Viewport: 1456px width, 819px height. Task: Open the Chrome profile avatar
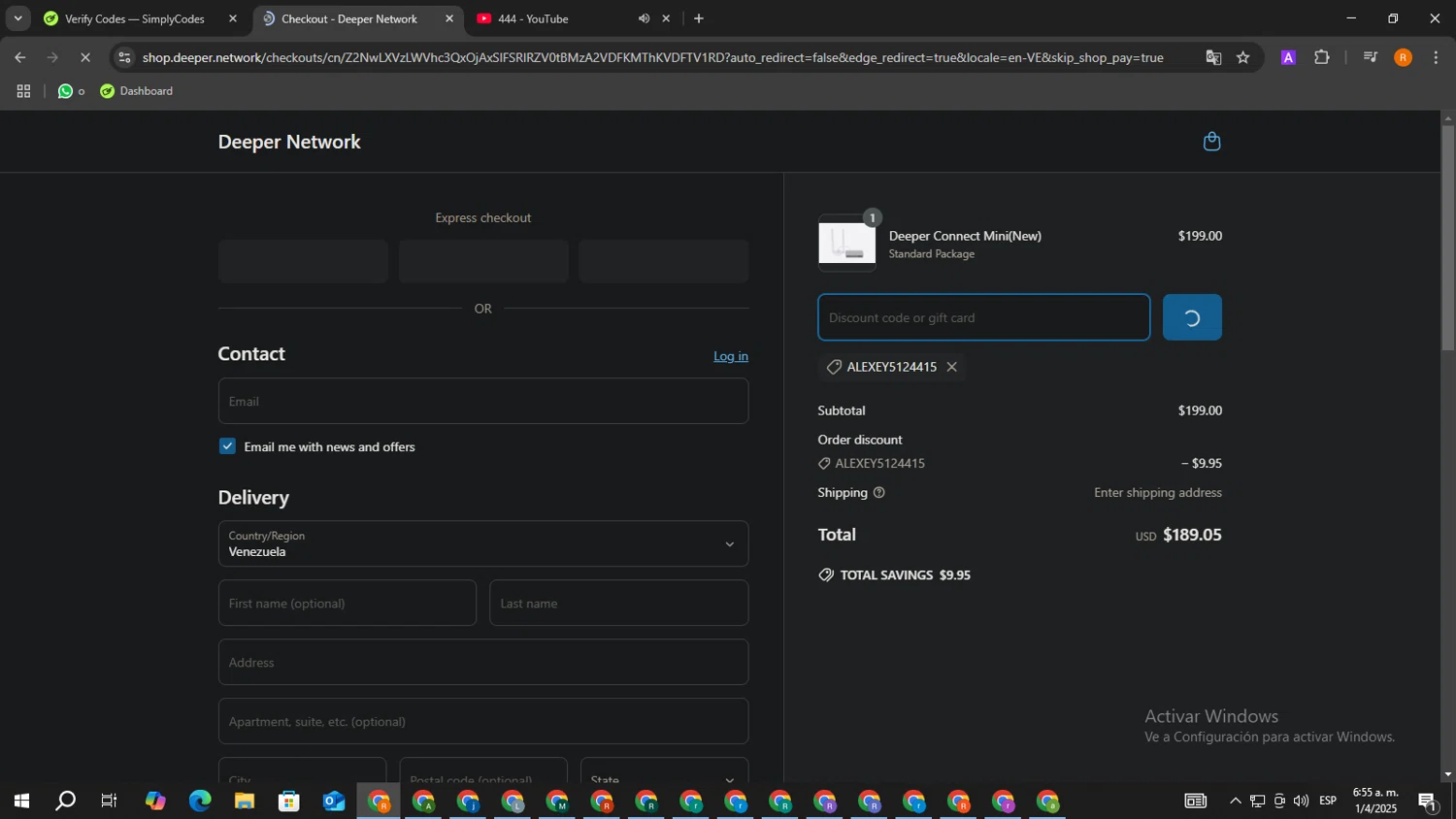(1403, 57)
